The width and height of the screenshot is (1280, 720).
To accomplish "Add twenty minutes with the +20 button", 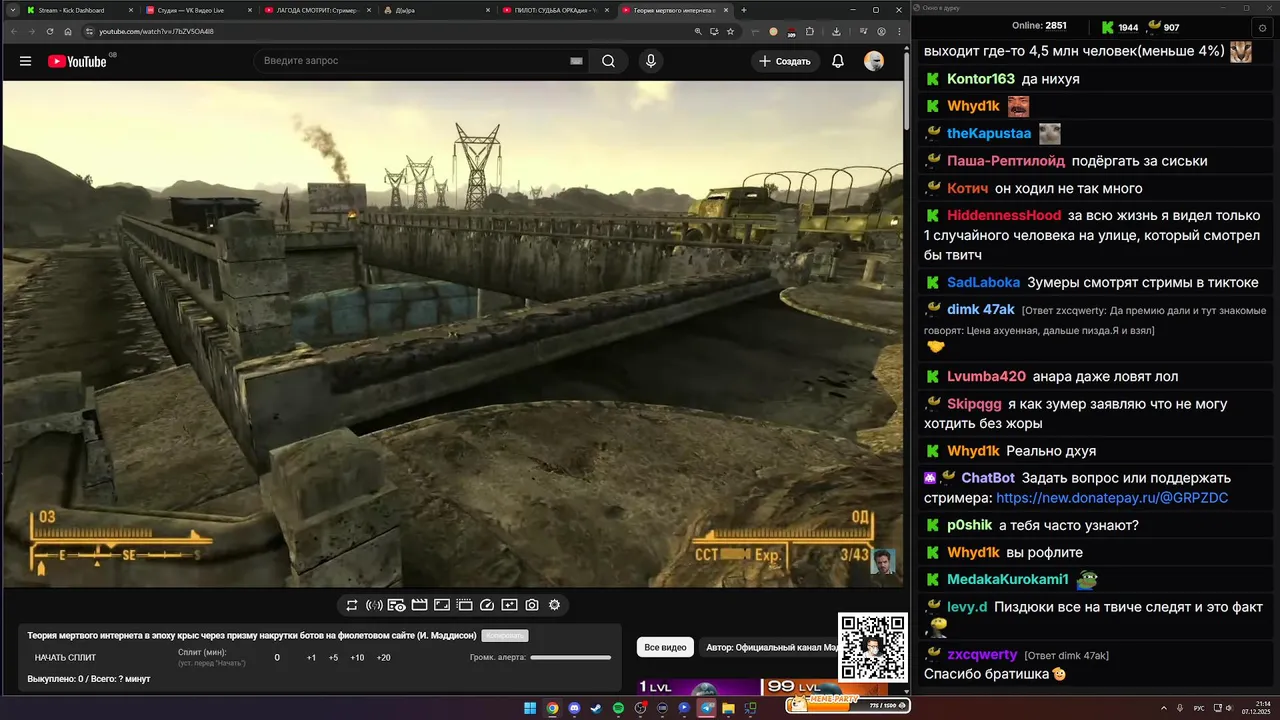I will point(383,658).
